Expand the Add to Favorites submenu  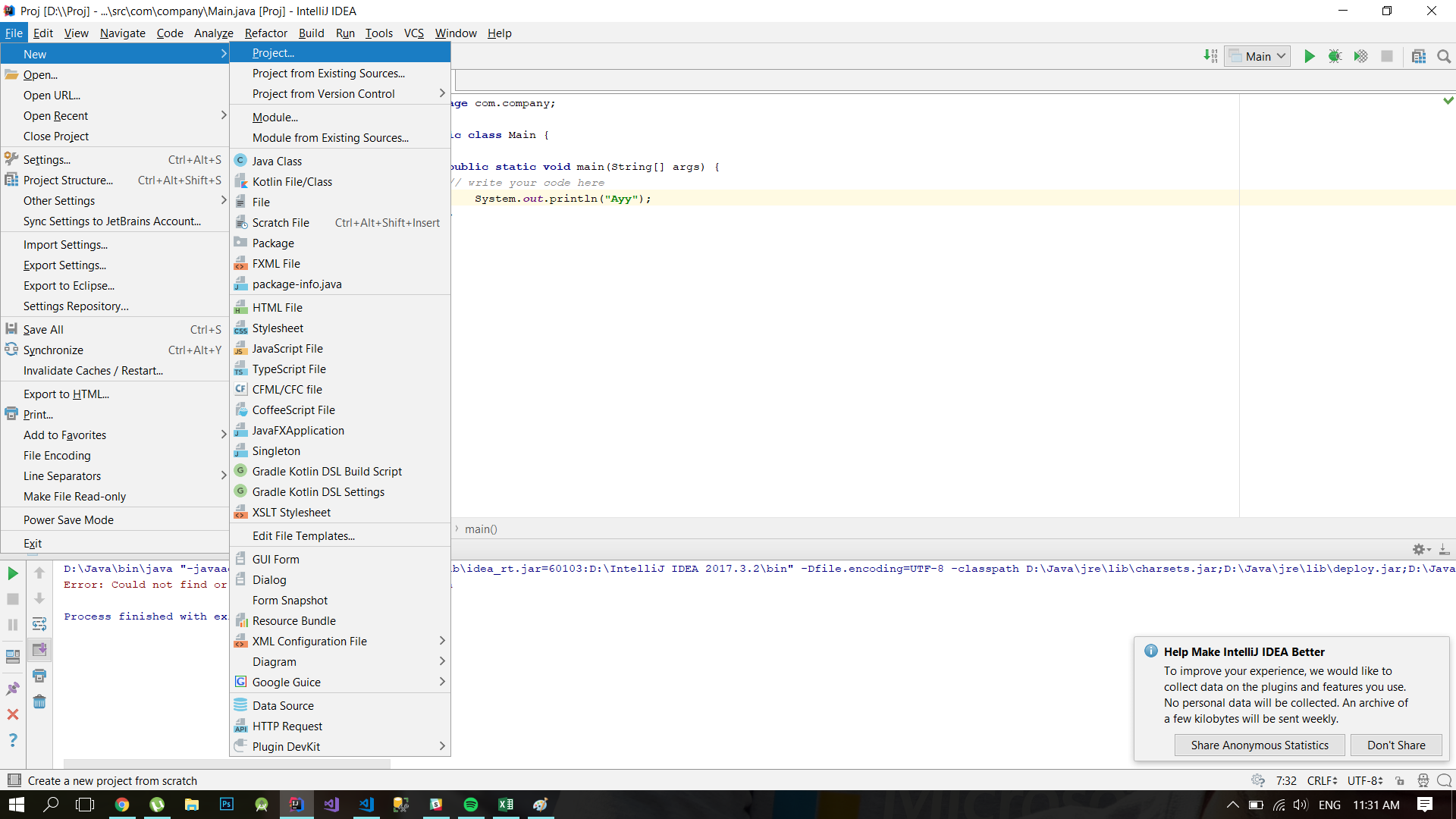pyautogui.click(x=115, y=435)
